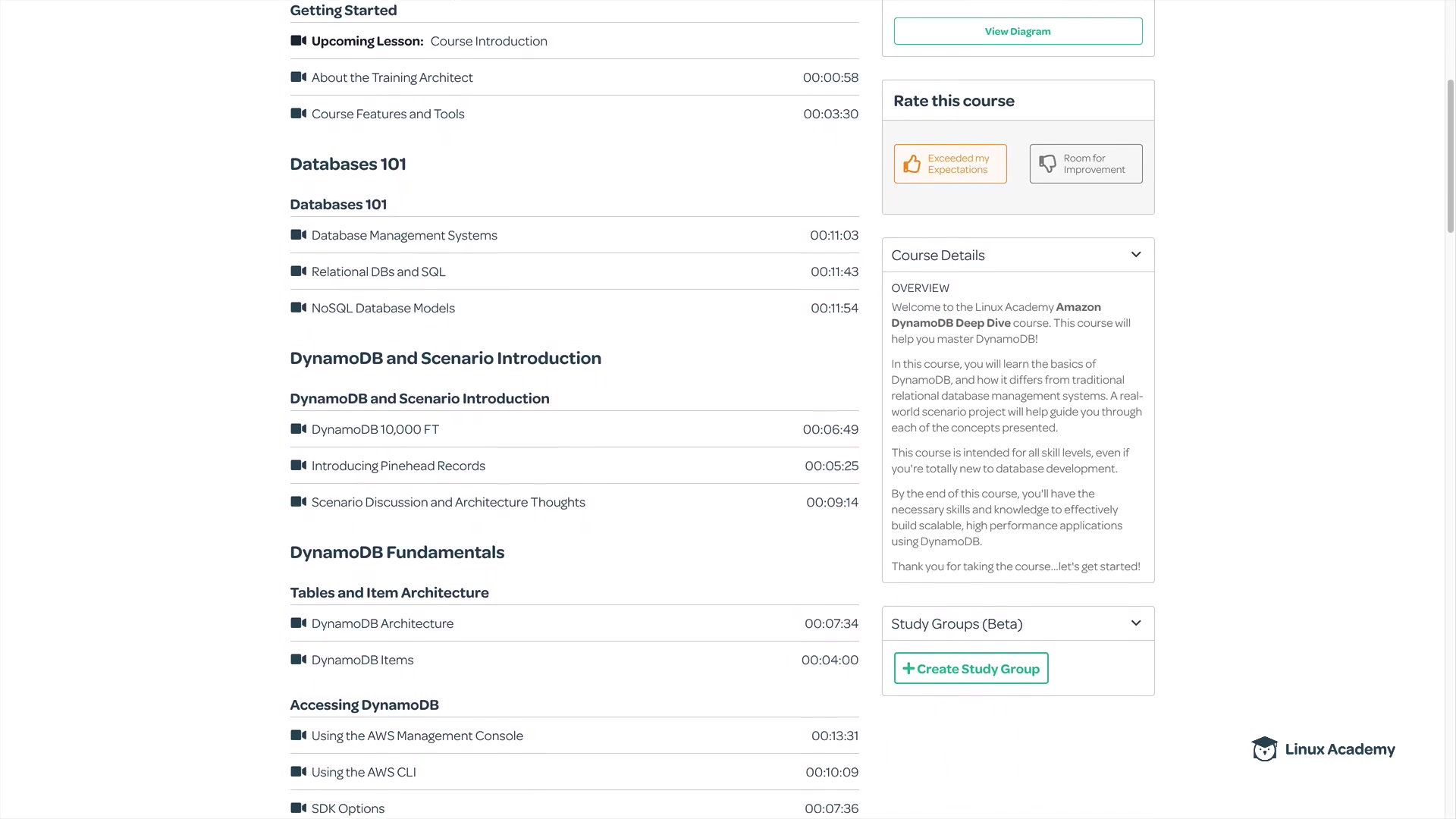Screen dimensions: 1456x819
Task: Click thumbs-up icon for Exceeded my Expectations
Action: pyautogui.click(x=912, y=164)
